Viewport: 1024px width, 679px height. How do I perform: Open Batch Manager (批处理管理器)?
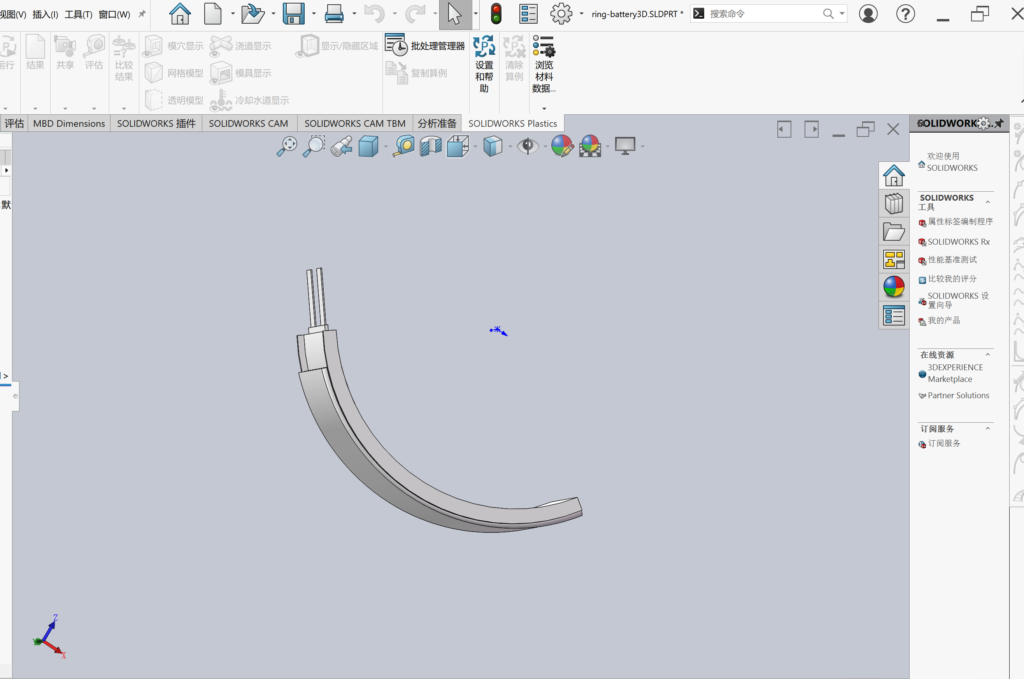(427, 46)
